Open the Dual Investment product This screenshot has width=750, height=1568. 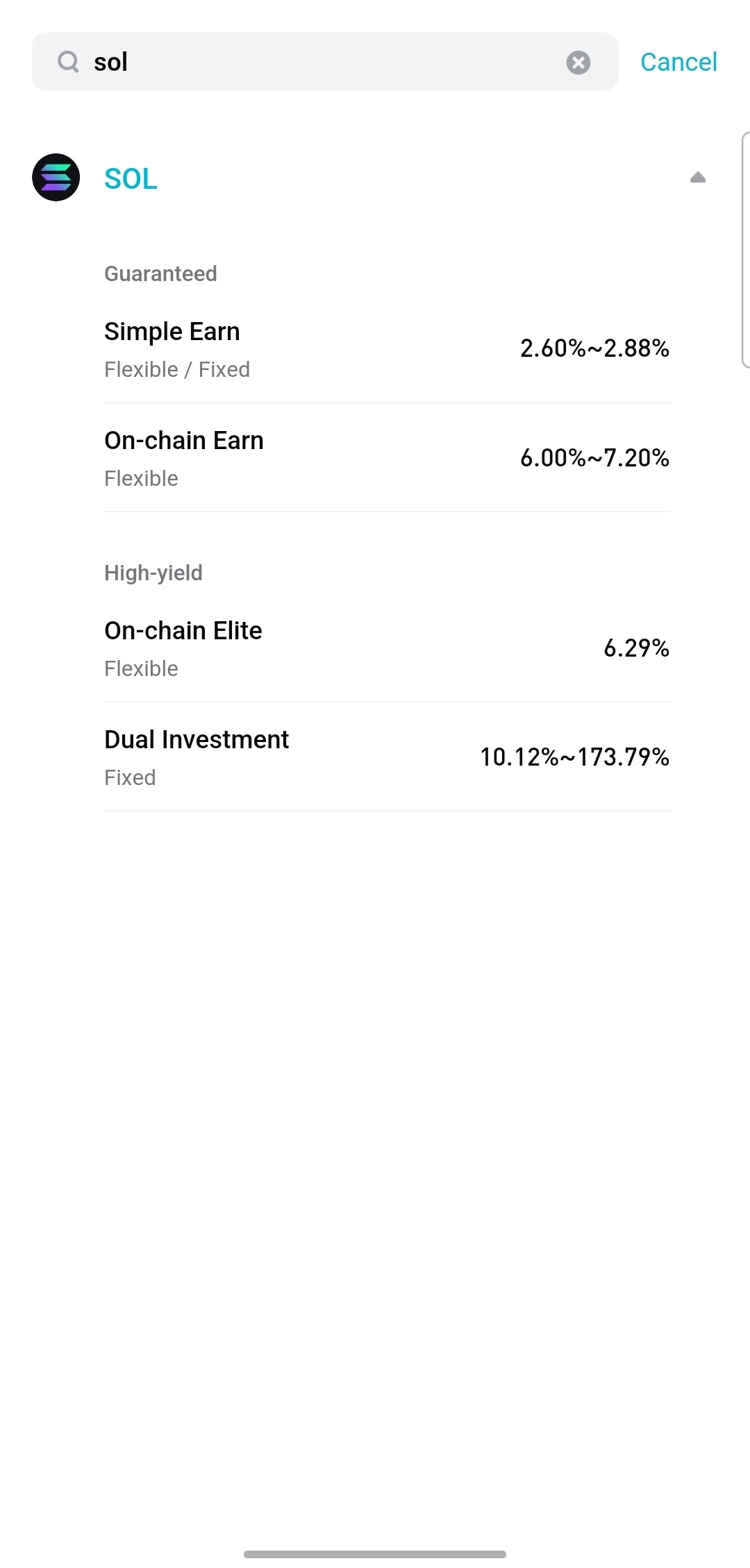(x=197, y=740)
